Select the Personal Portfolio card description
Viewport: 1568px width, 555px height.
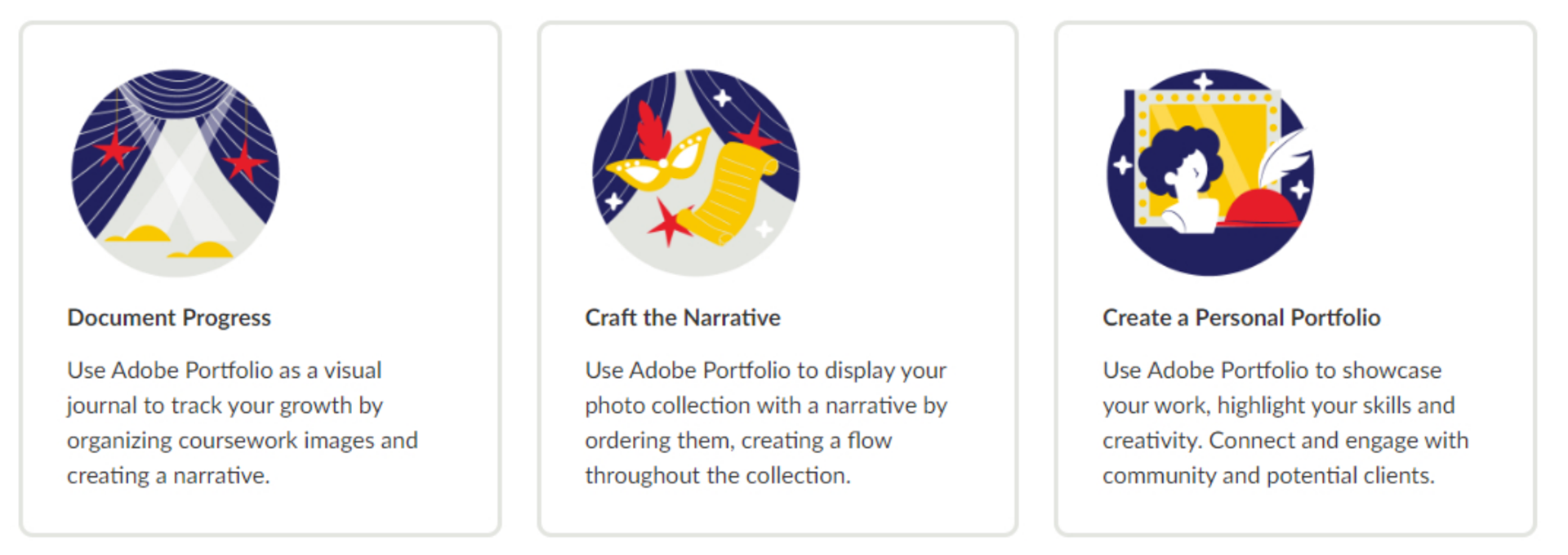[1285, 423]
